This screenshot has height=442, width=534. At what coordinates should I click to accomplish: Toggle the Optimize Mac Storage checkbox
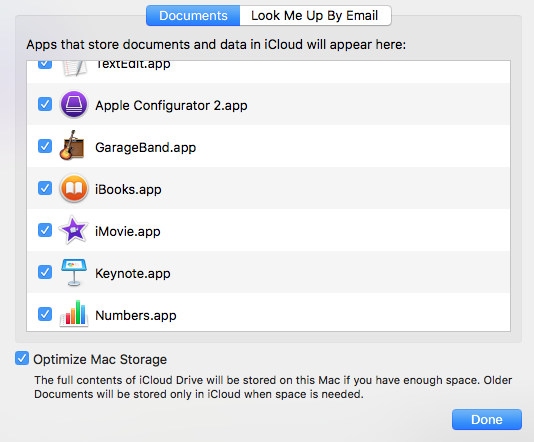[x=22, y=359]
